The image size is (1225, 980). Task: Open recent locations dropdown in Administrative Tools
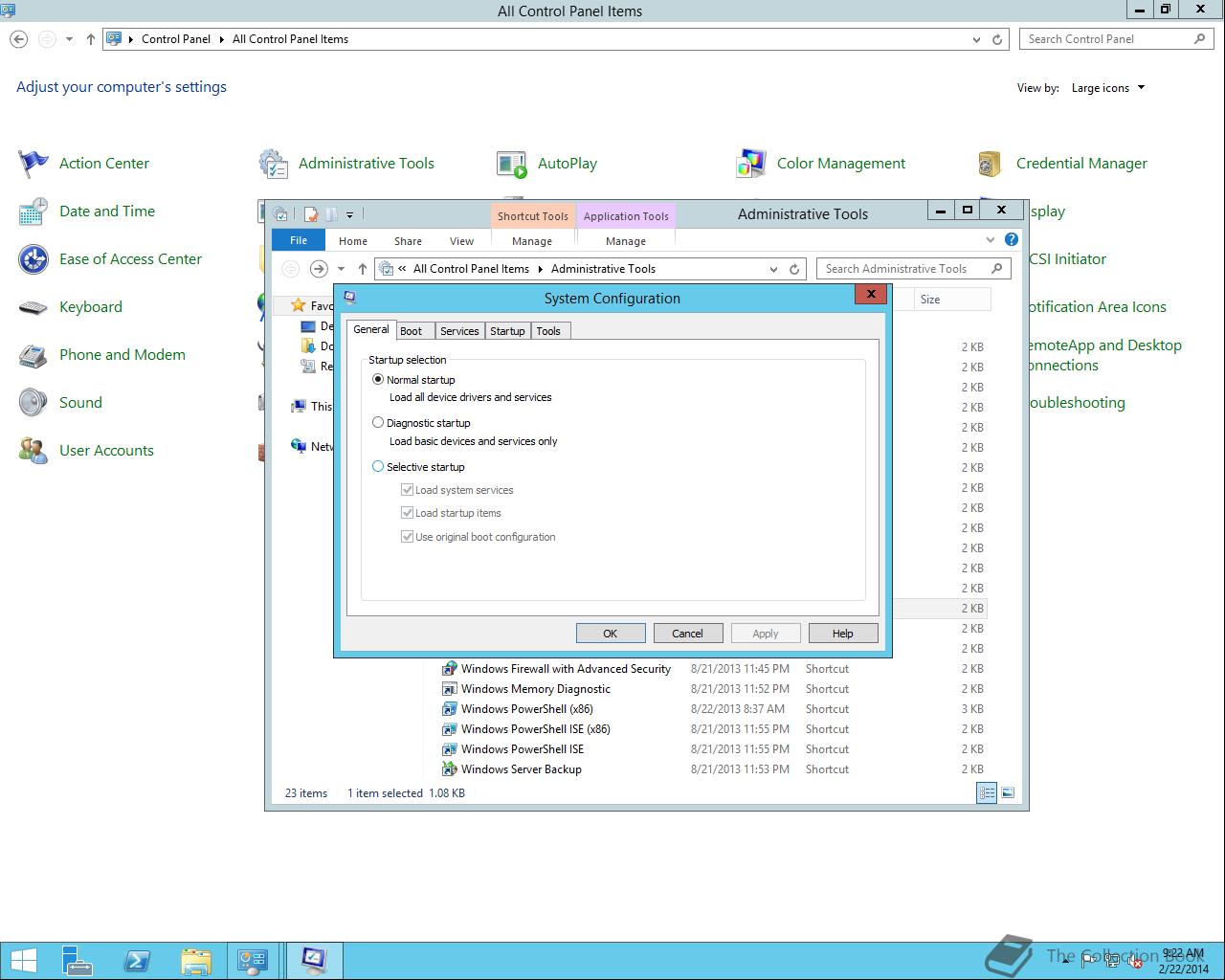341,269
